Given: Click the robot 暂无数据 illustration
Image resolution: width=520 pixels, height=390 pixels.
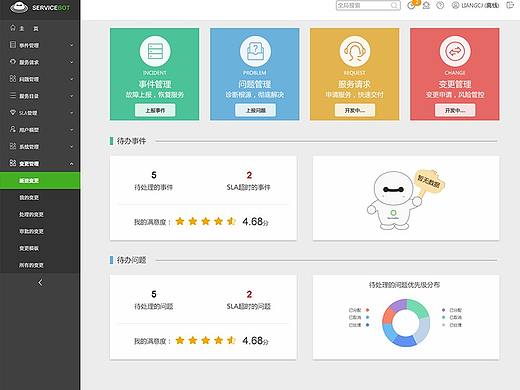Looking at the screenshot, I should [x=406, y=199].
